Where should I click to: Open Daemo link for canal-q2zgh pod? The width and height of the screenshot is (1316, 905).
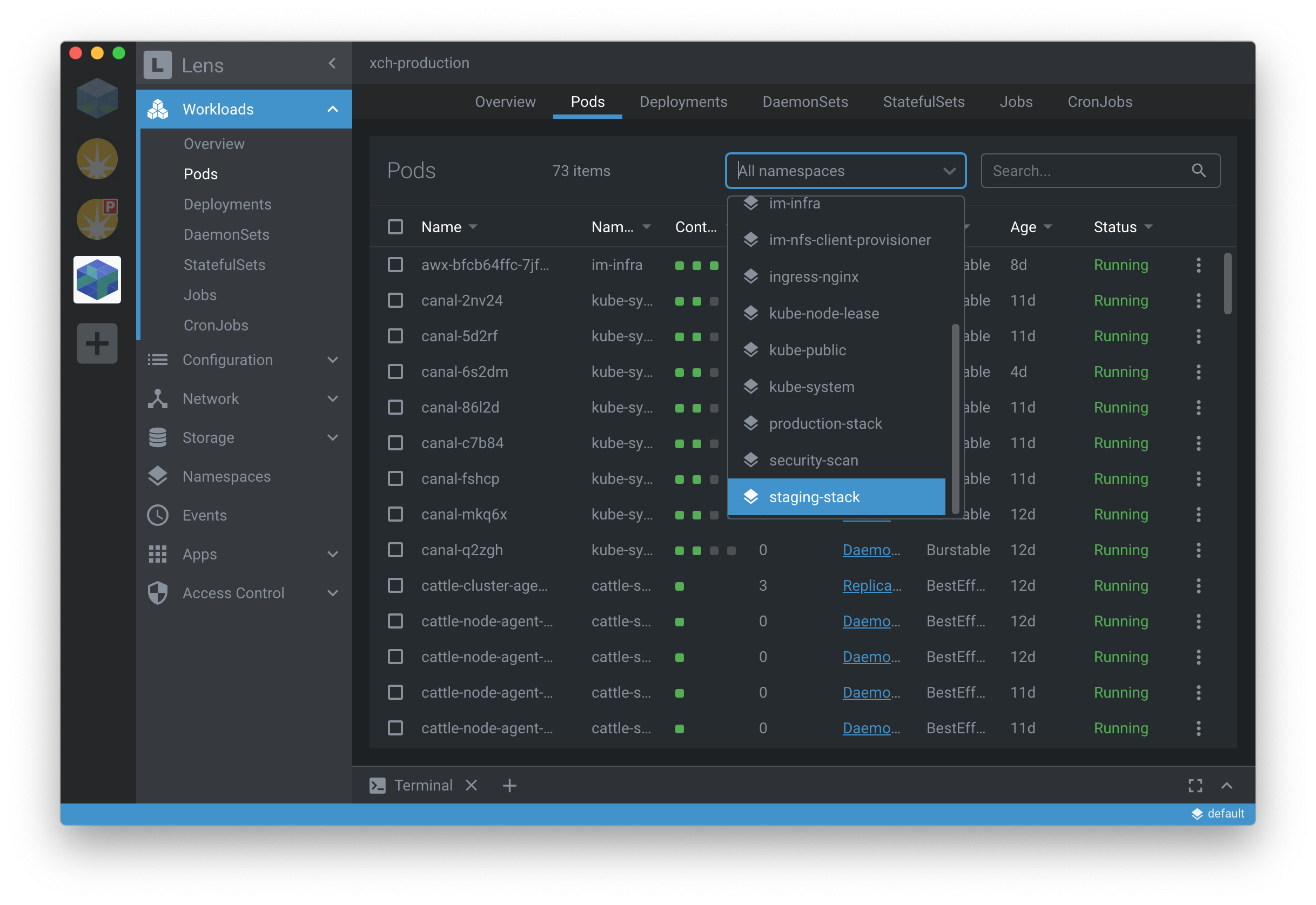871,550
